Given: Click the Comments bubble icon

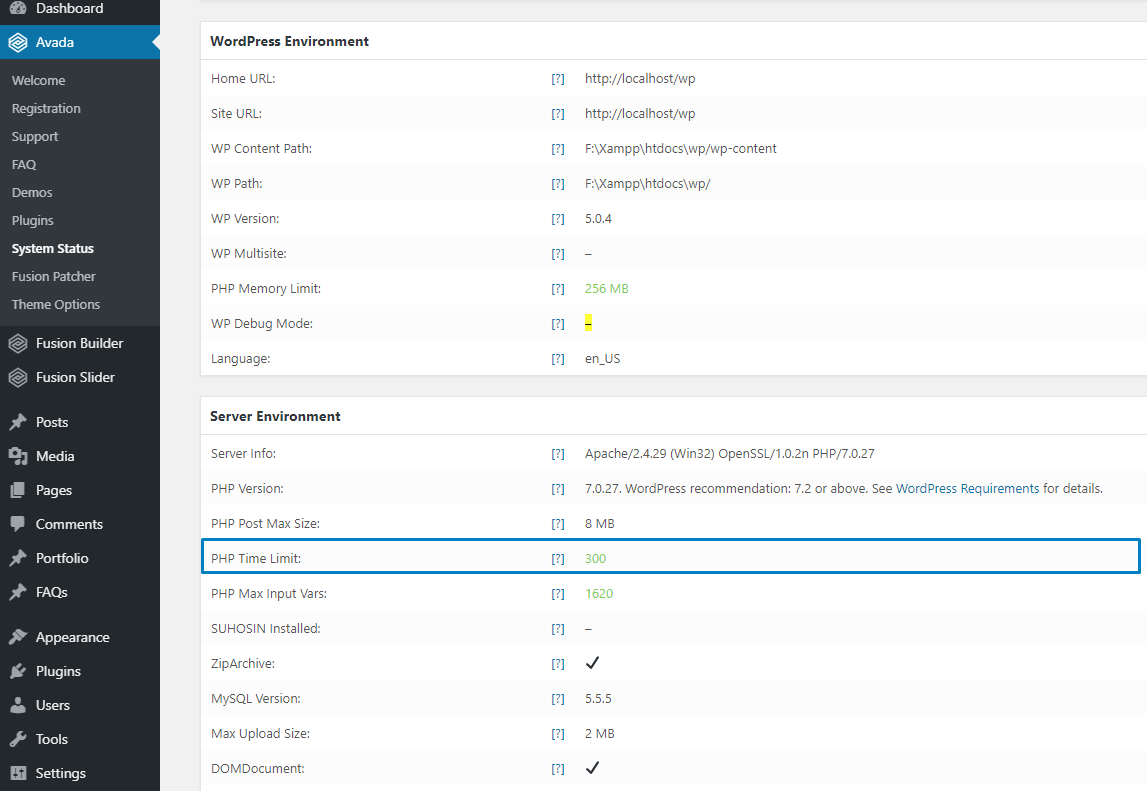Looking at the screenshot, I should [17, 525].
